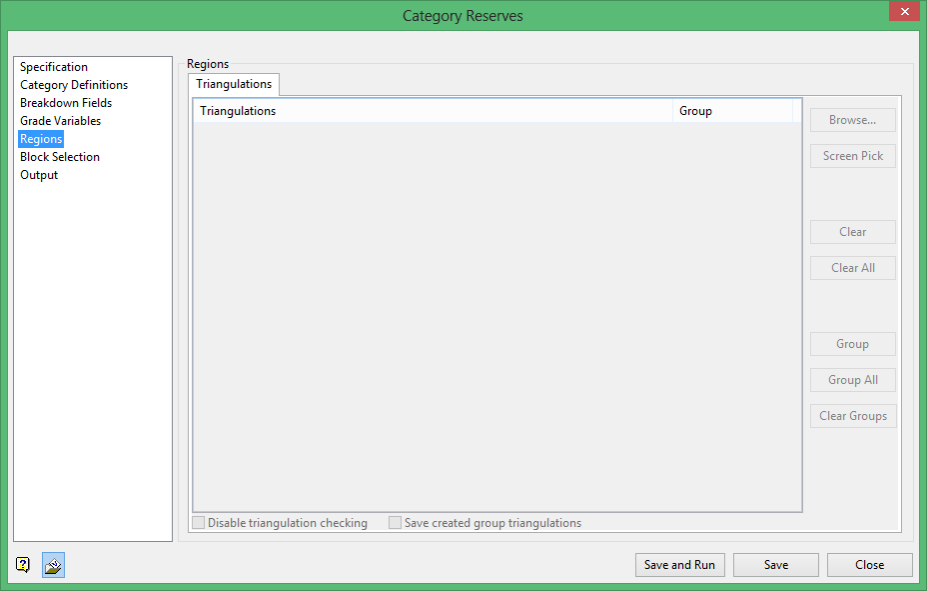Select the Triangulations tab
Viewport: 927px width, 591px height.
click(234, 84)
